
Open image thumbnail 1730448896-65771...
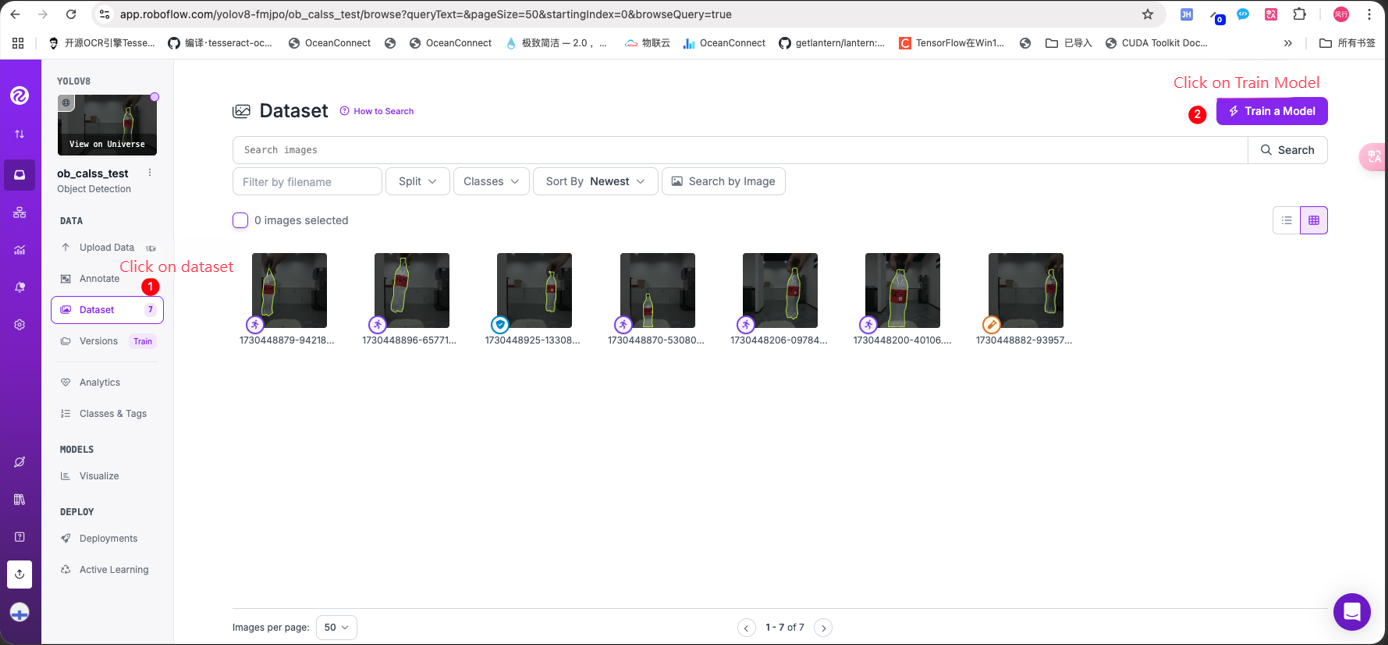(412, 290)
